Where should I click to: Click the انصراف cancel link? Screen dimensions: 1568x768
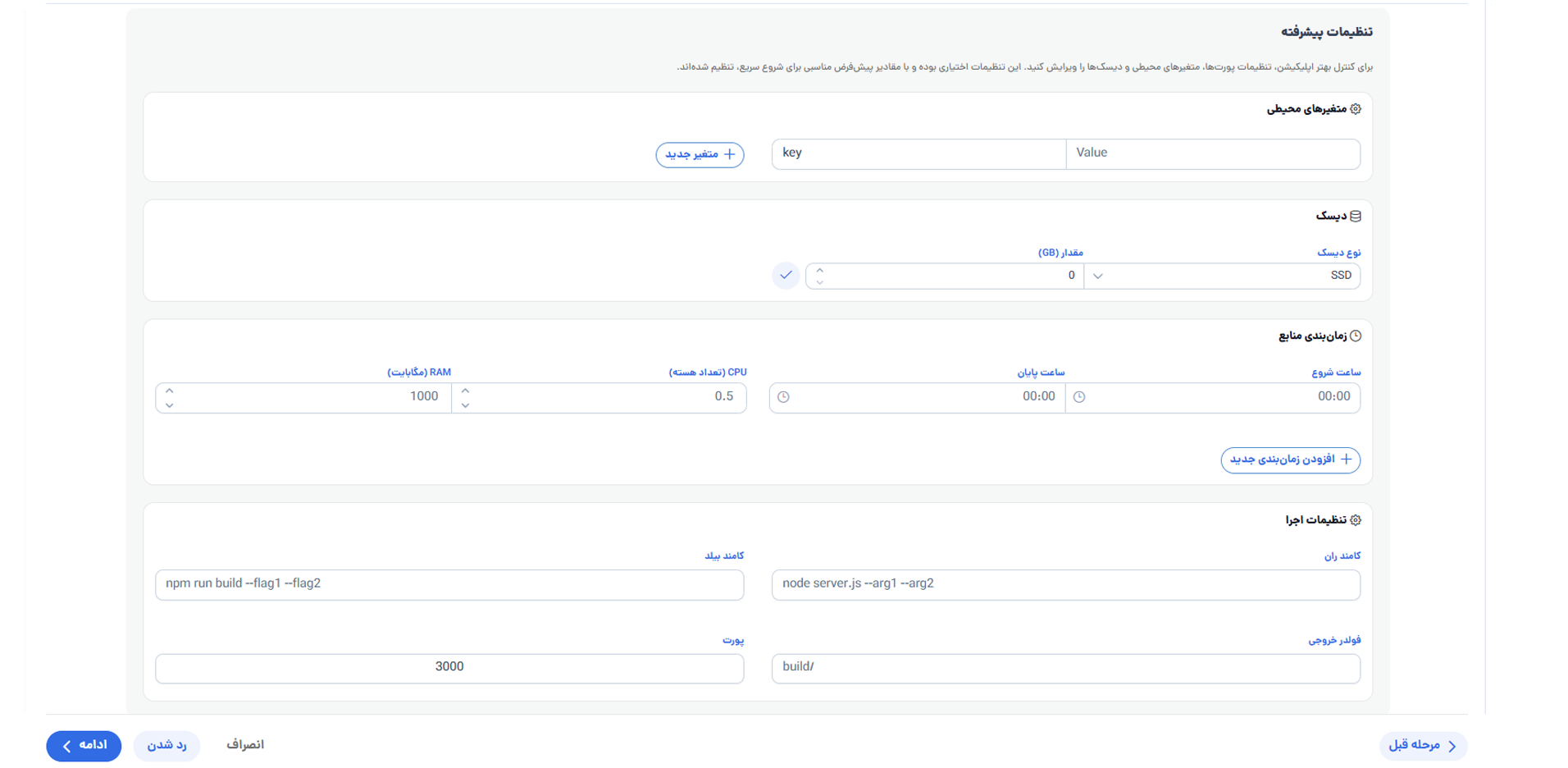point(245,745)
